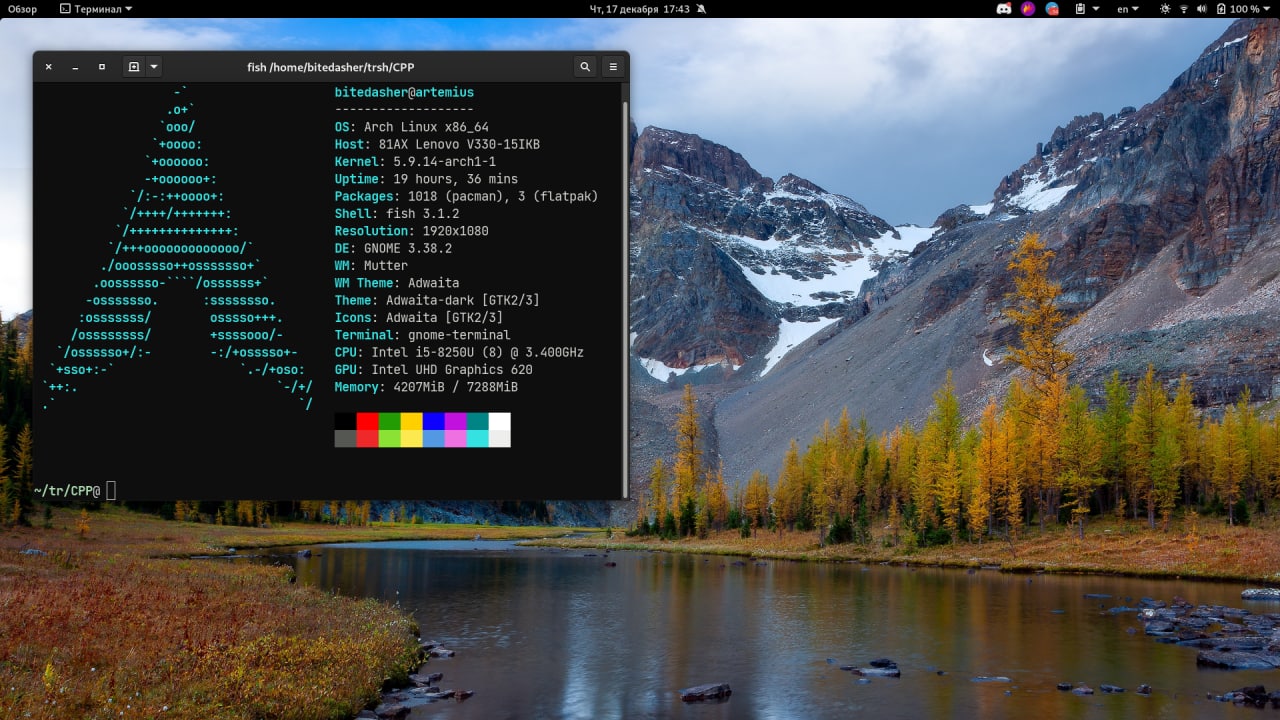Expand the new tab dropdown arrow
This screenshot has height=720, width=1280.
pos(154,67)
